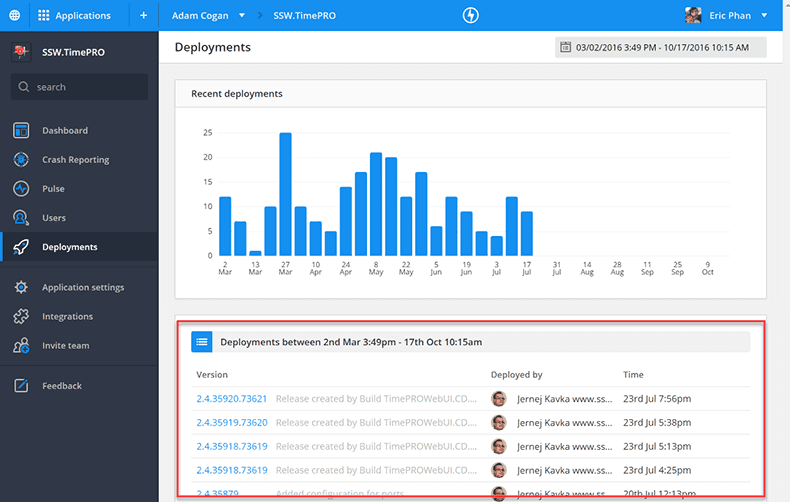The height and width of the screenshot is (502, 790).
Task: Click the globe icon in top bar
Action: pos(14,16)
